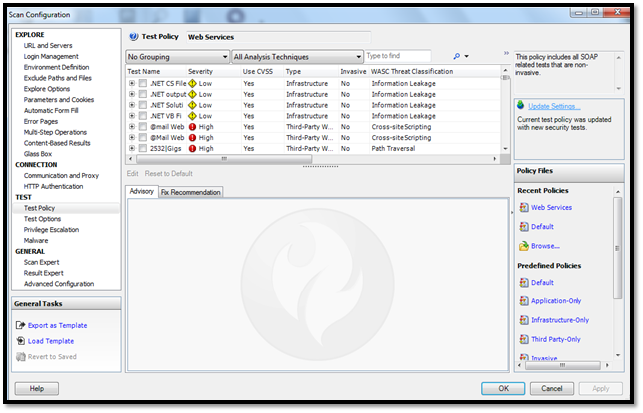Check the .NET CS File test checkbox

click(x=143, y=83)
